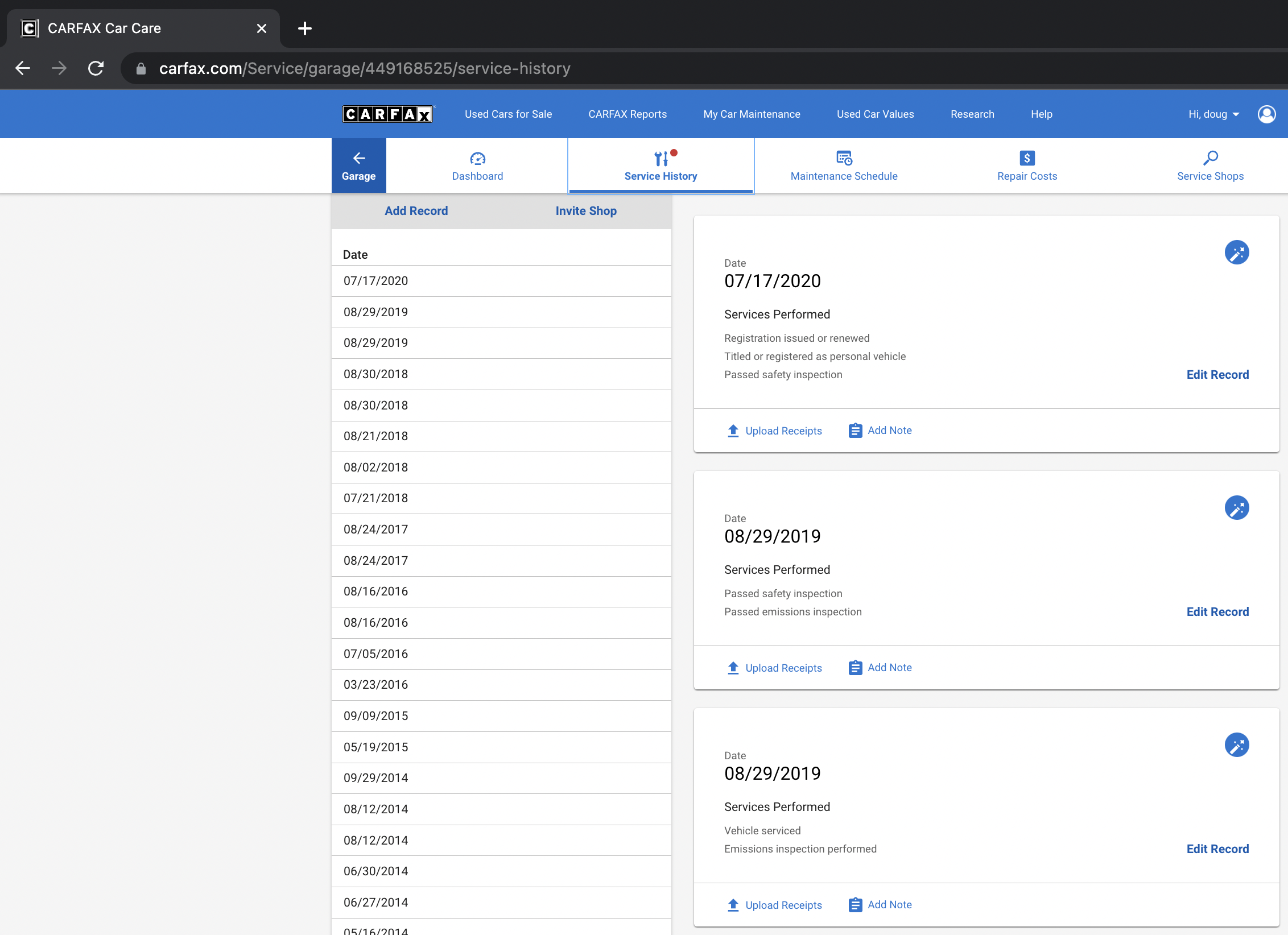Open CARFAX Reports menu item

(628, 114)
